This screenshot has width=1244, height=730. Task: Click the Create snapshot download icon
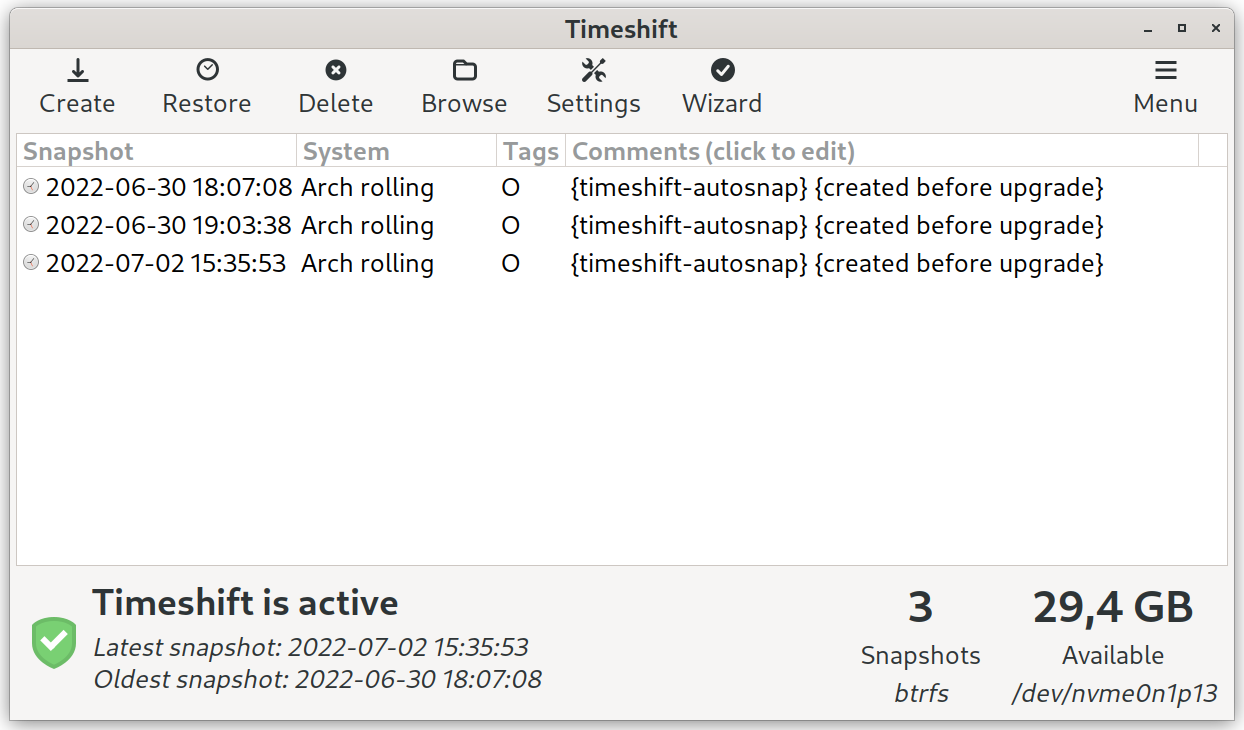tap(77, 70)
